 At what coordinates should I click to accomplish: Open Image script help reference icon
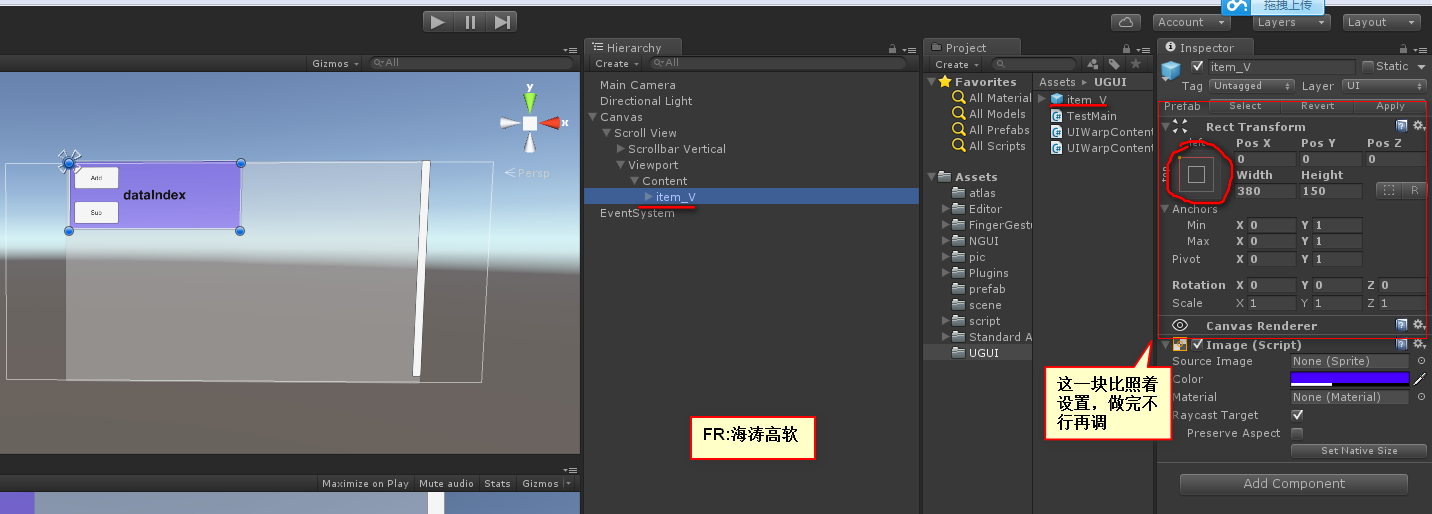[x=1402, y=344]
